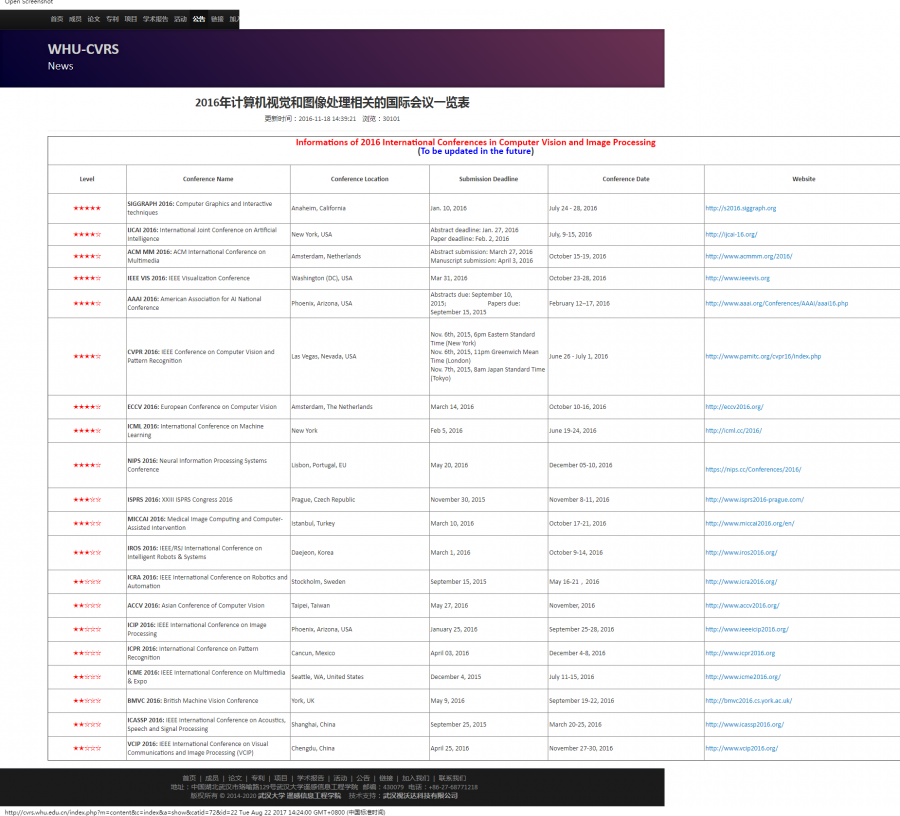Click the footer 学术报告 link
This screenshot has height=816, width=900.
[x=310, y=778]
